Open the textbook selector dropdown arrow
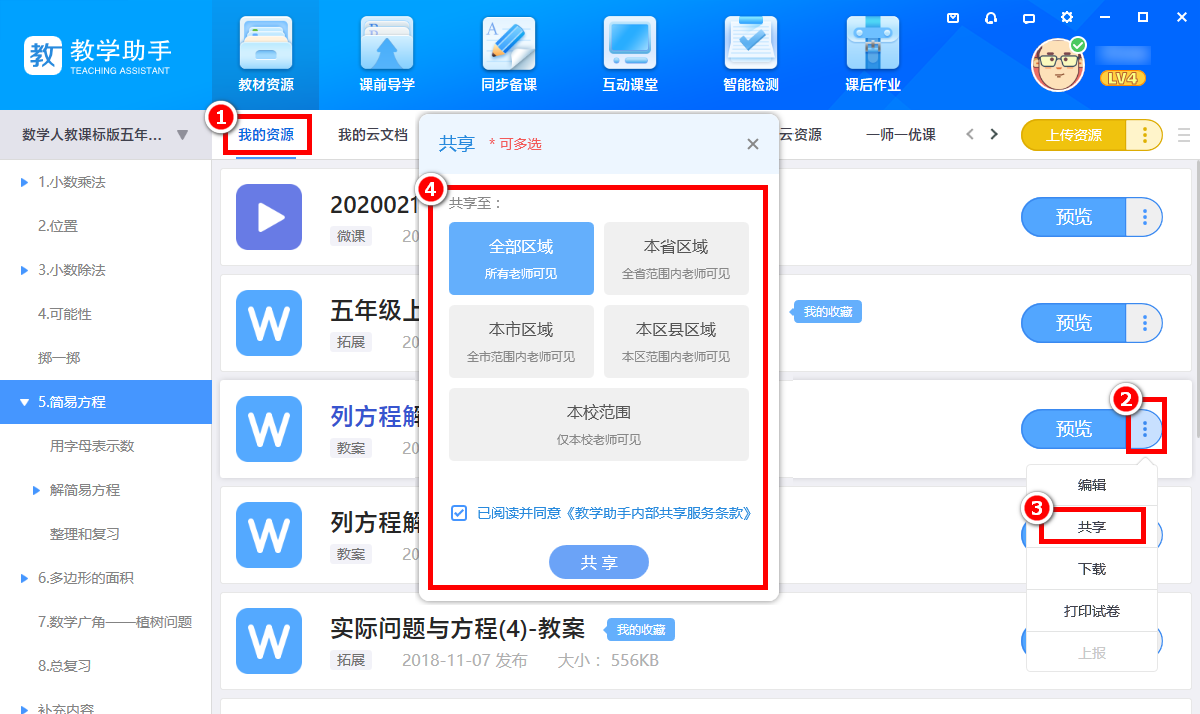 (x=182, y=135)
